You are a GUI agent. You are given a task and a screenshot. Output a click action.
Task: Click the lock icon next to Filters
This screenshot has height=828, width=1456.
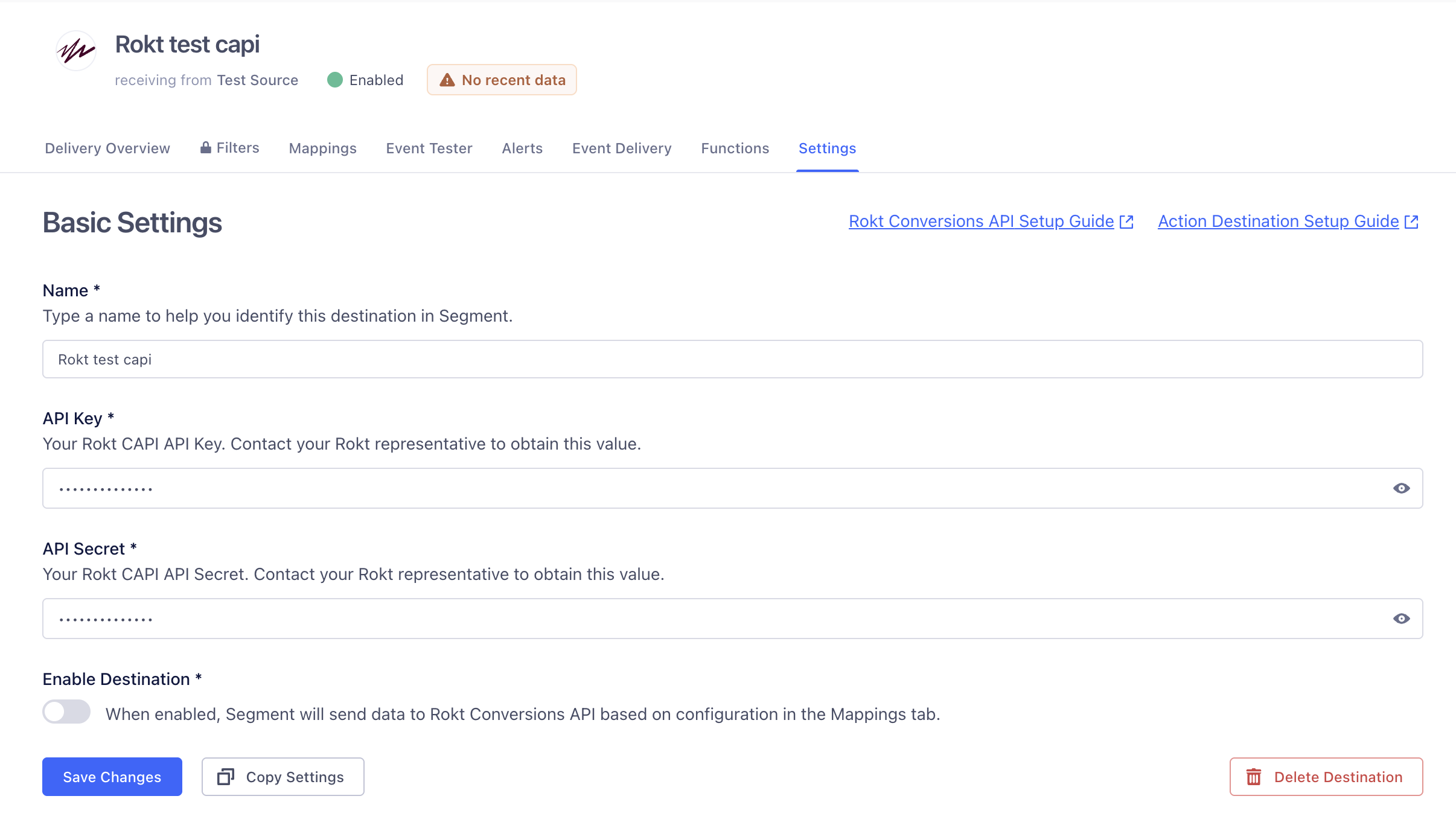pyautogui.click(x=206, y=147)
